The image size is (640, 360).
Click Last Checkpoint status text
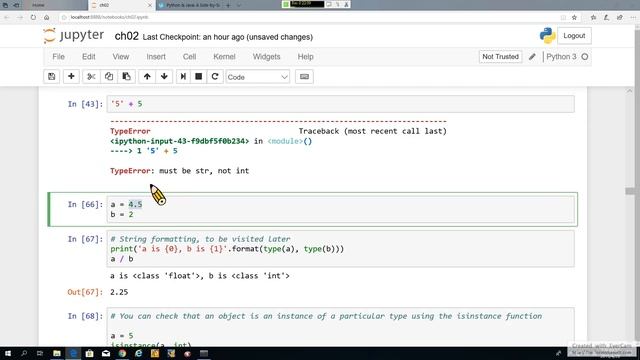228,37
